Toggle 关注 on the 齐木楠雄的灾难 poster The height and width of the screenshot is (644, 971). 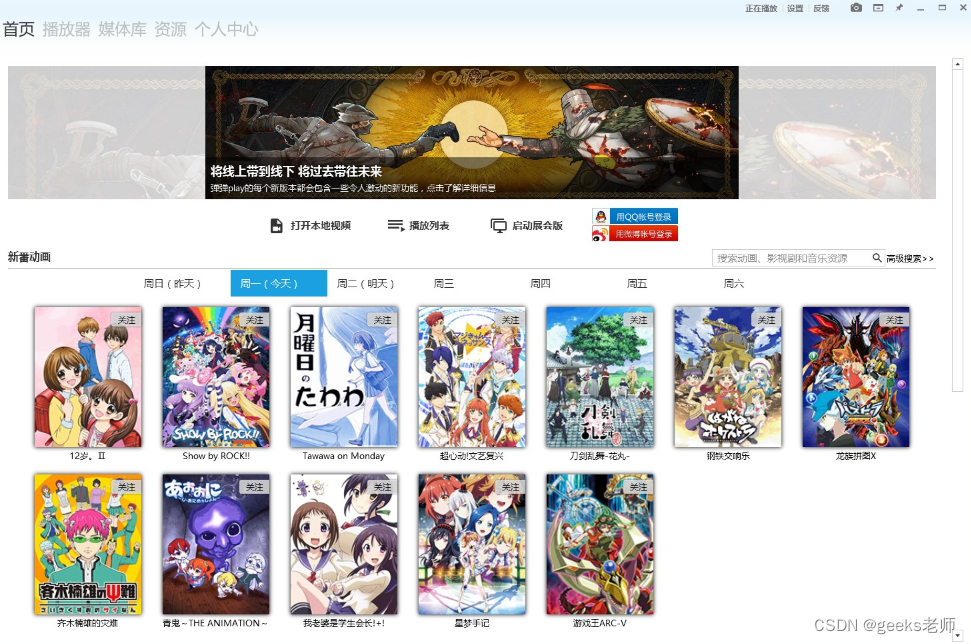coord(126,487)
